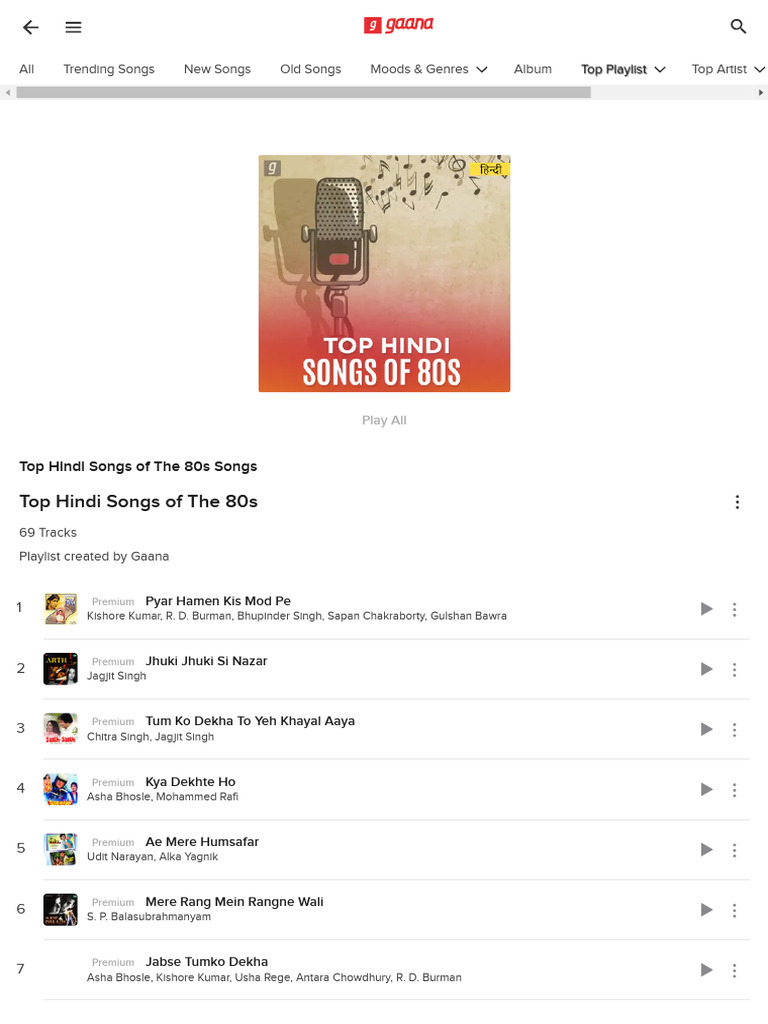The width and height of the screenshot is (768, 1024).
Task: Switch to the Trending Songs tab
Action: (x=109, y=69)
